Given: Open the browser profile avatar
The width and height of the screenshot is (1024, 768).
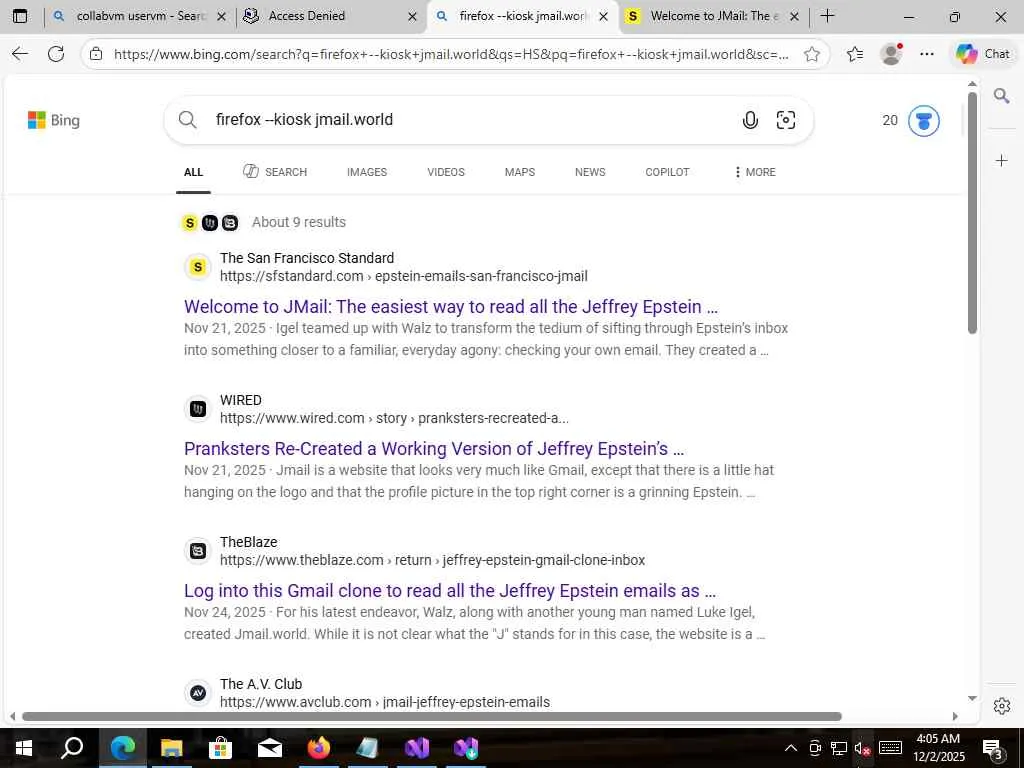Looking at the screenshot, I should [891, 54].
